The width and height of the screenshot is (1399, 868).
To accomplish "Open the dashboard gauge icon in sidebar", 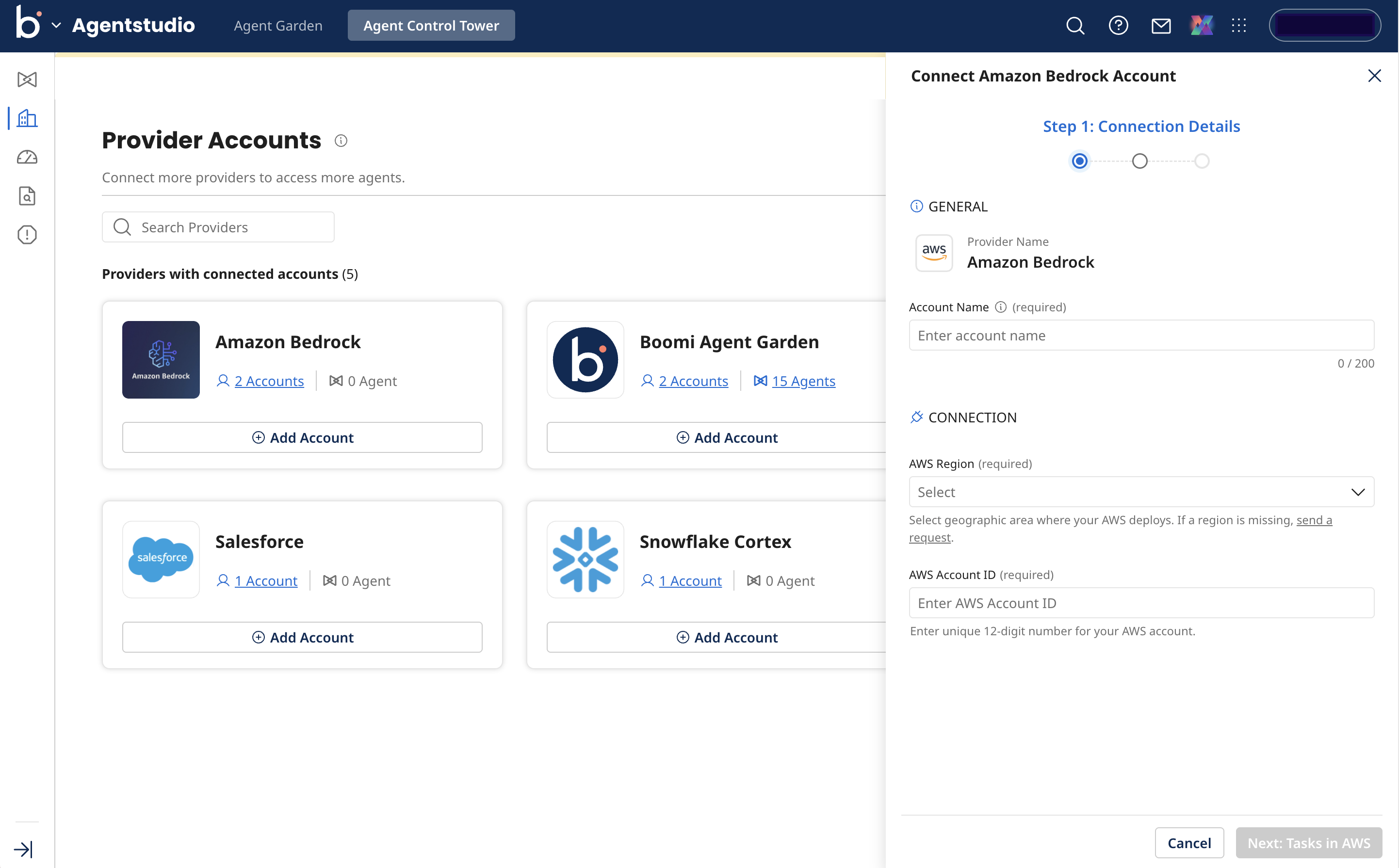I will (27, 157).
